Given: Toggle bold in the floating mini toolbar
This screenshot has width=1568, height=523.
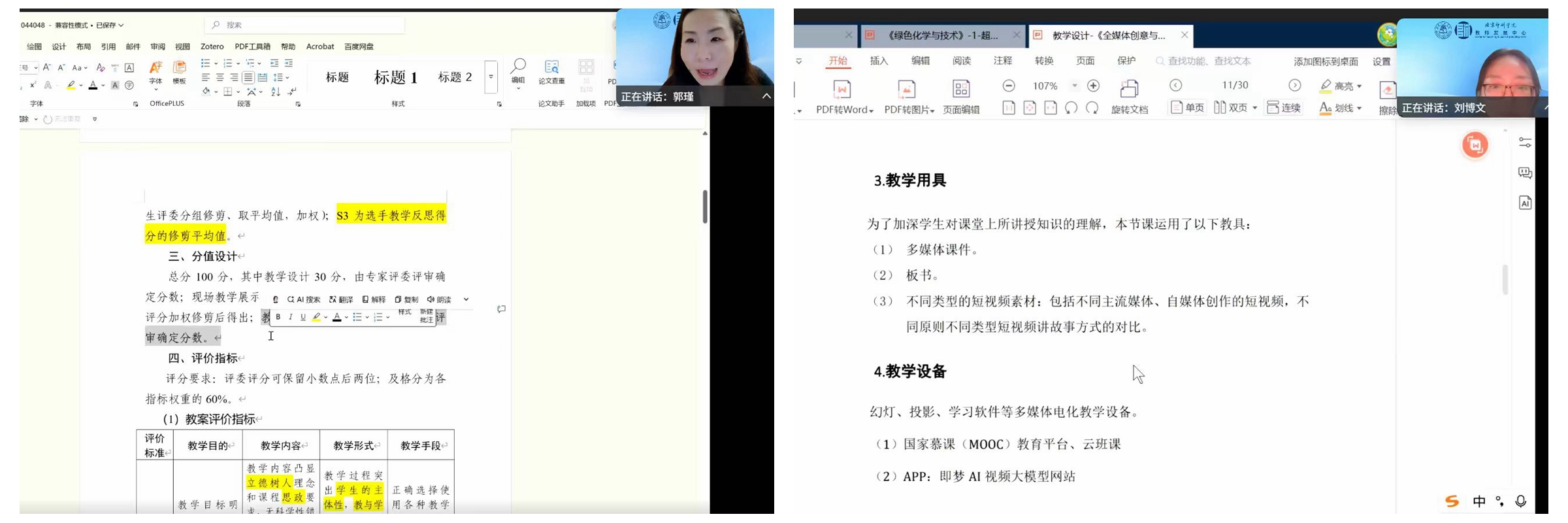Looking at the screenshot, I should pos(278,317).
